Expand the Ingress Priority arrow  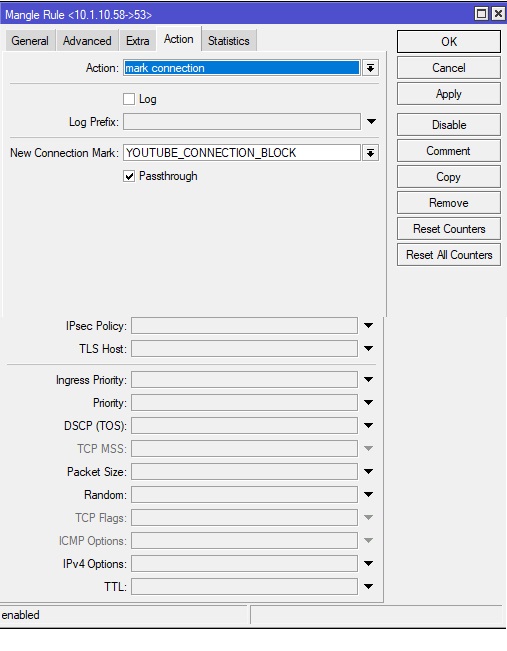[368, 379]
